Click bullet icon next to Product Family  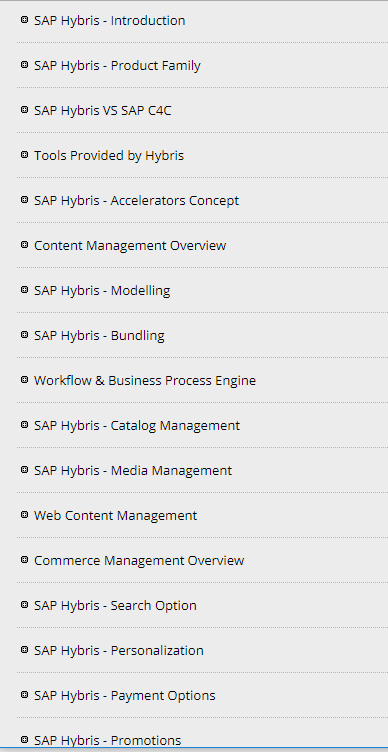(x=24, y=65)
